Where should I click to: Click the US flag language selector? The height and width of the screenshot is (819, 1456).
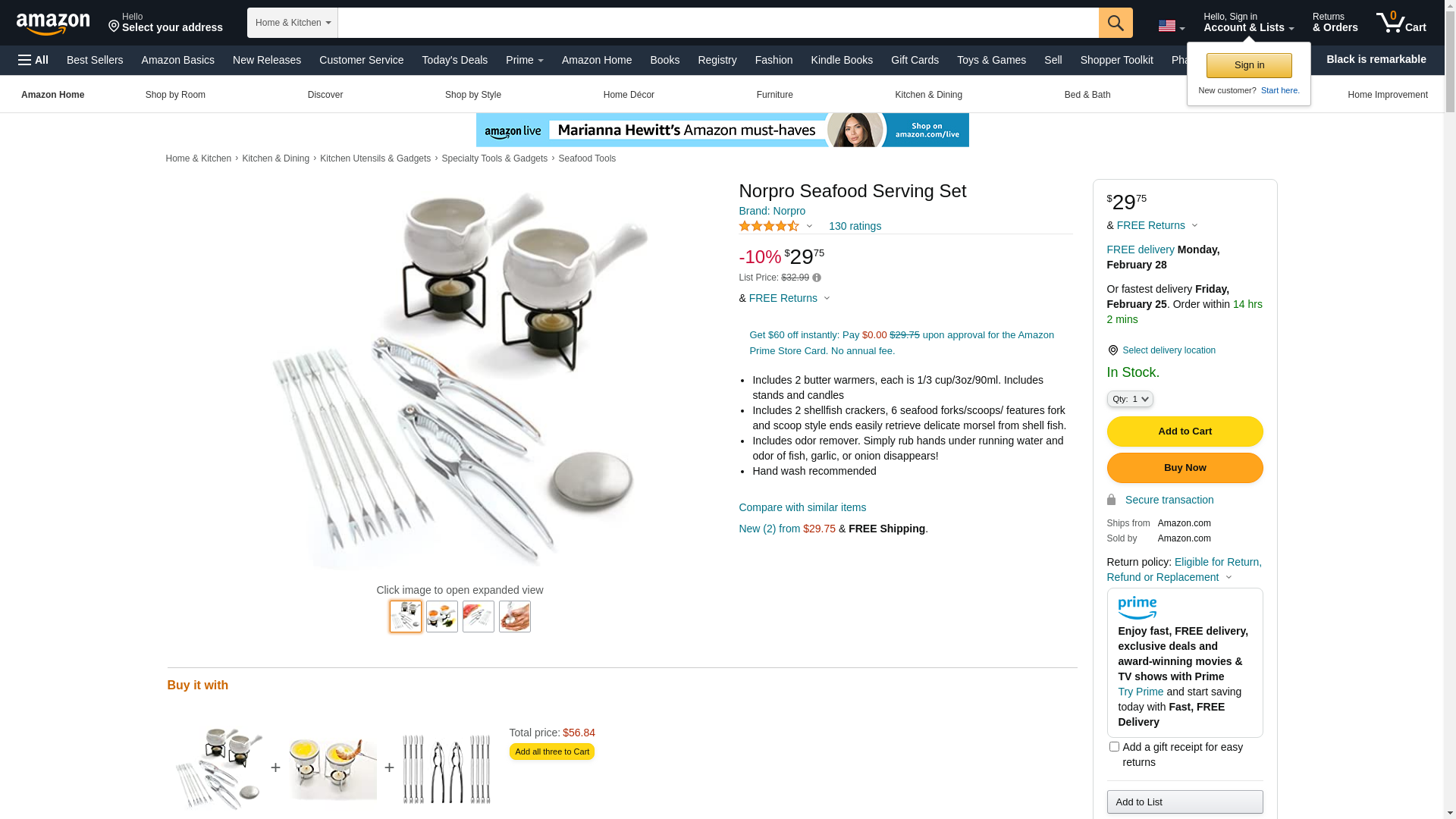coord(1171,27)
